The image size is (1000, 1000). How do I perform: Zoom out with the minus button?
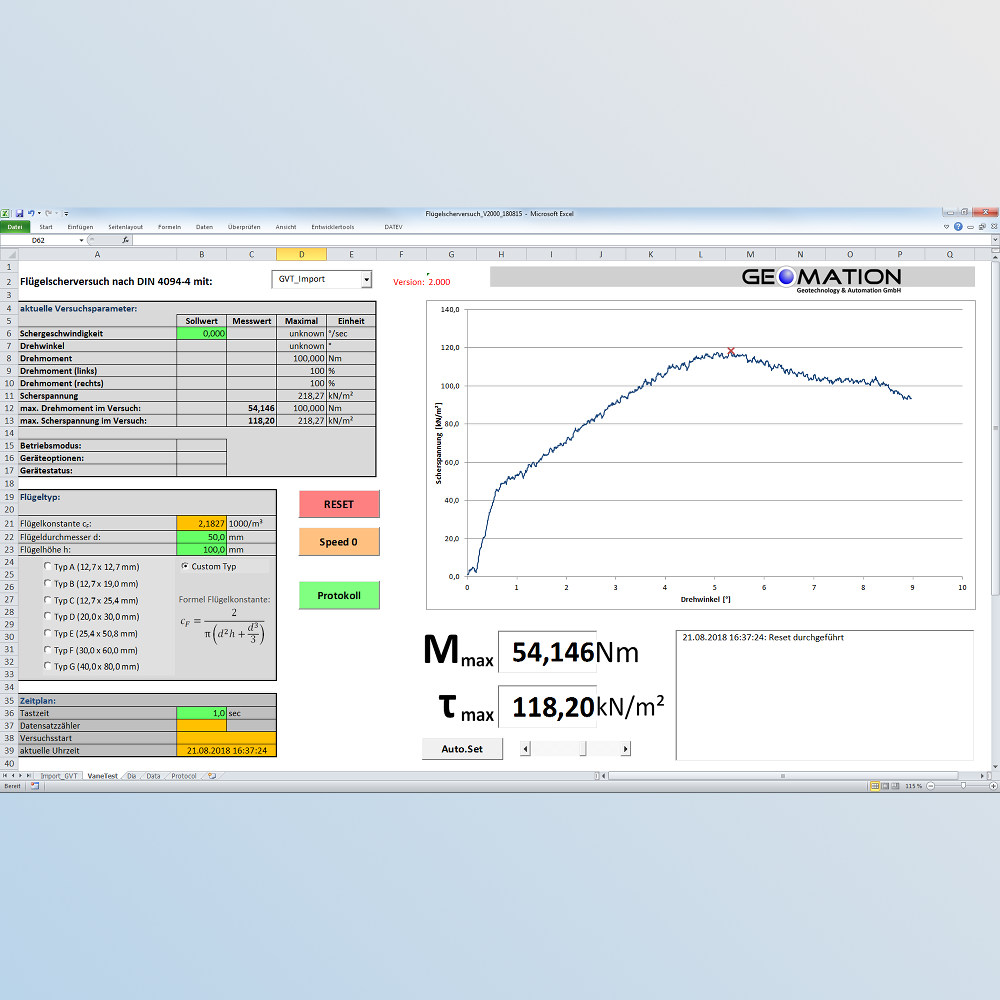coord(930,786)
